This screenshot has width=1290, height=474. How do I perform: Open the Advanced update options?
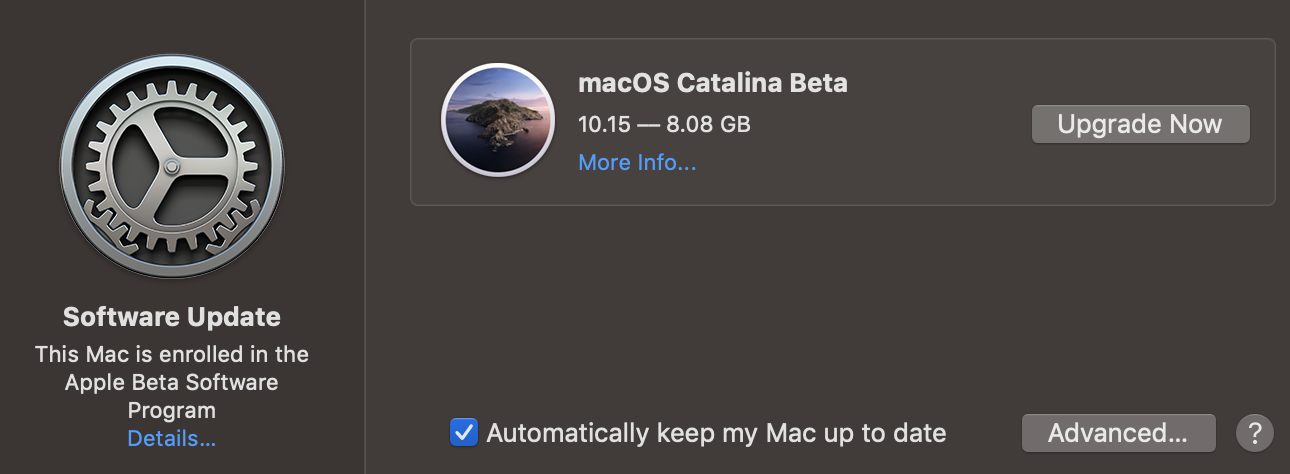tap(1118, 433)
